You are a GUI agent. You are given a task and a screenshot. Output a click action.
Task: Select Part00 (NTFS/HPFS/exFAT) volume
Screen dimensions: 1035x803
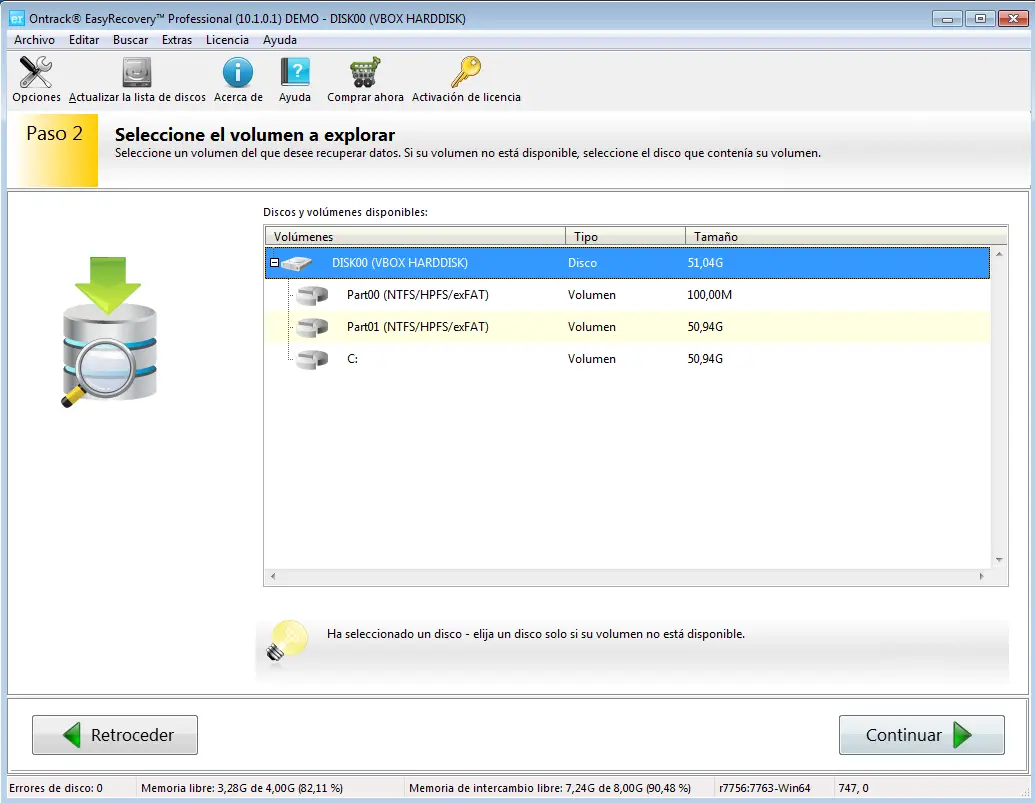pyautogui.click(x=627, y=295)
